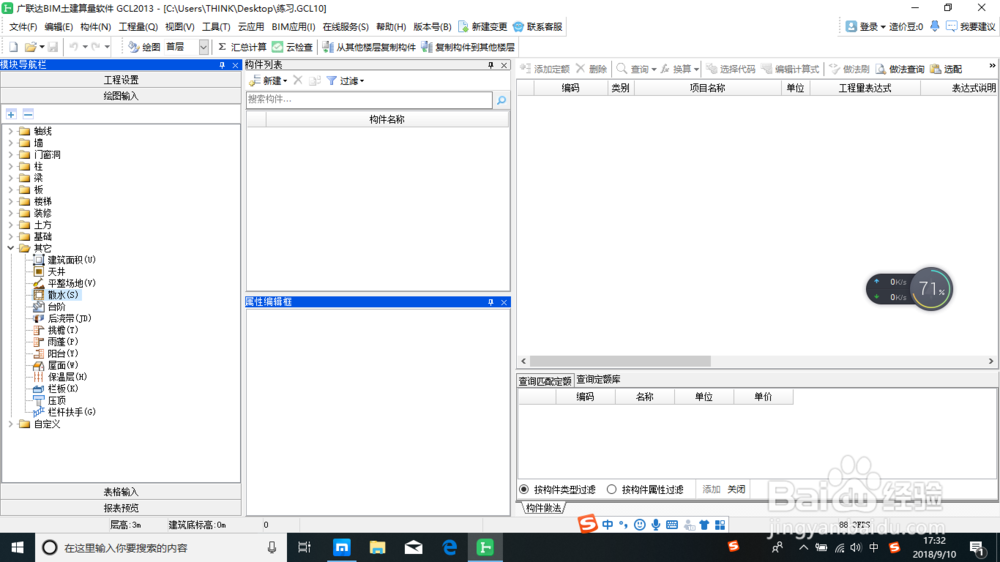
Task: Open the 在线服务(S) menu
Action: pos(345,27)
